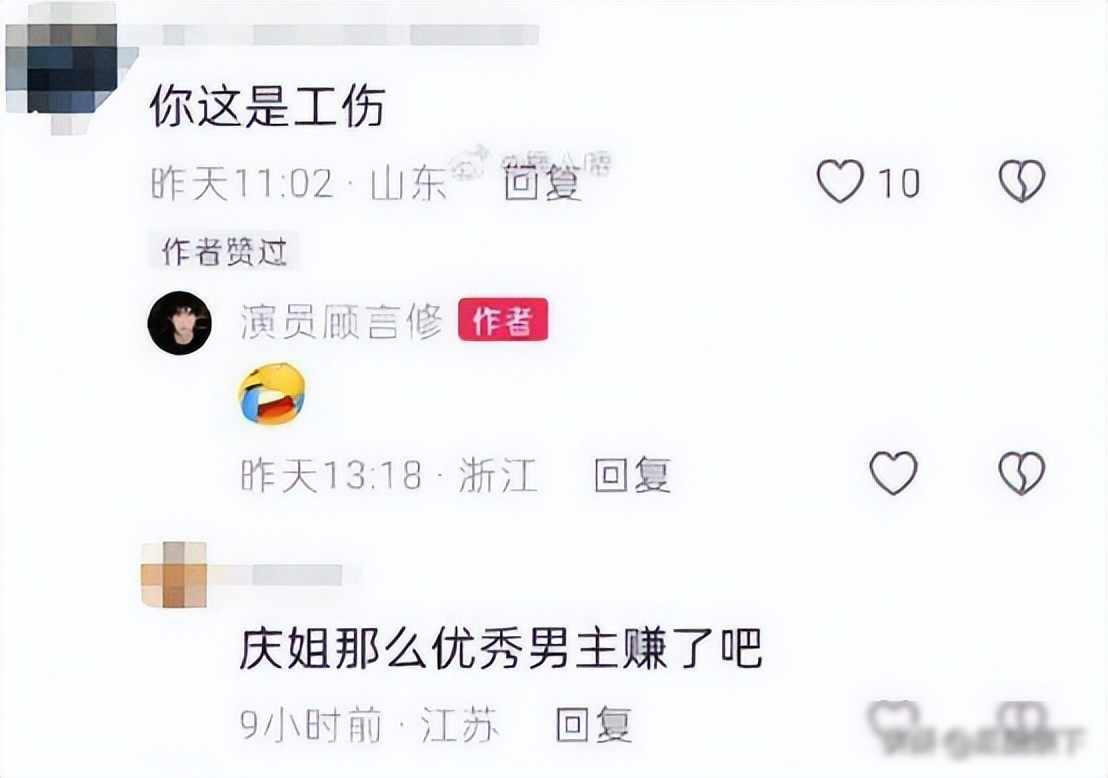Select the comment text "庆姐那么优秀男主赚了吧"

tap(501, 647)
